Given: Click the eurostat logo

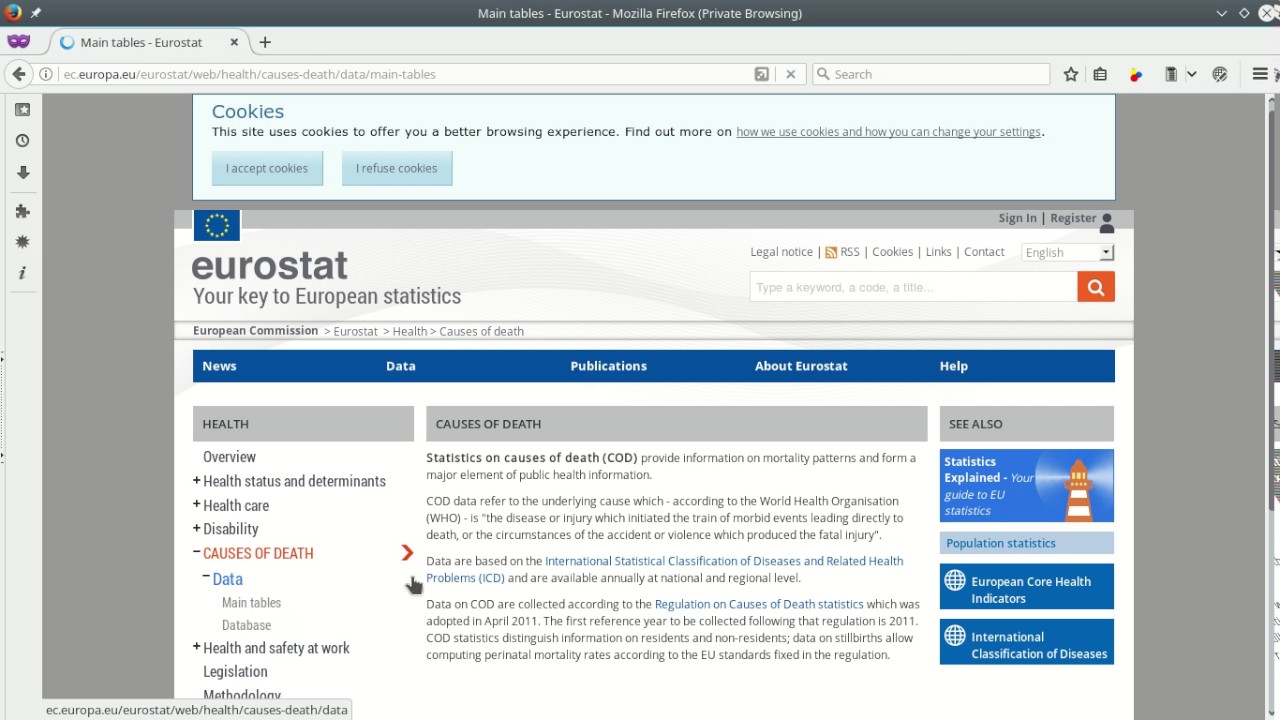Looking at the screenshot, I should [x=270, y=265].
